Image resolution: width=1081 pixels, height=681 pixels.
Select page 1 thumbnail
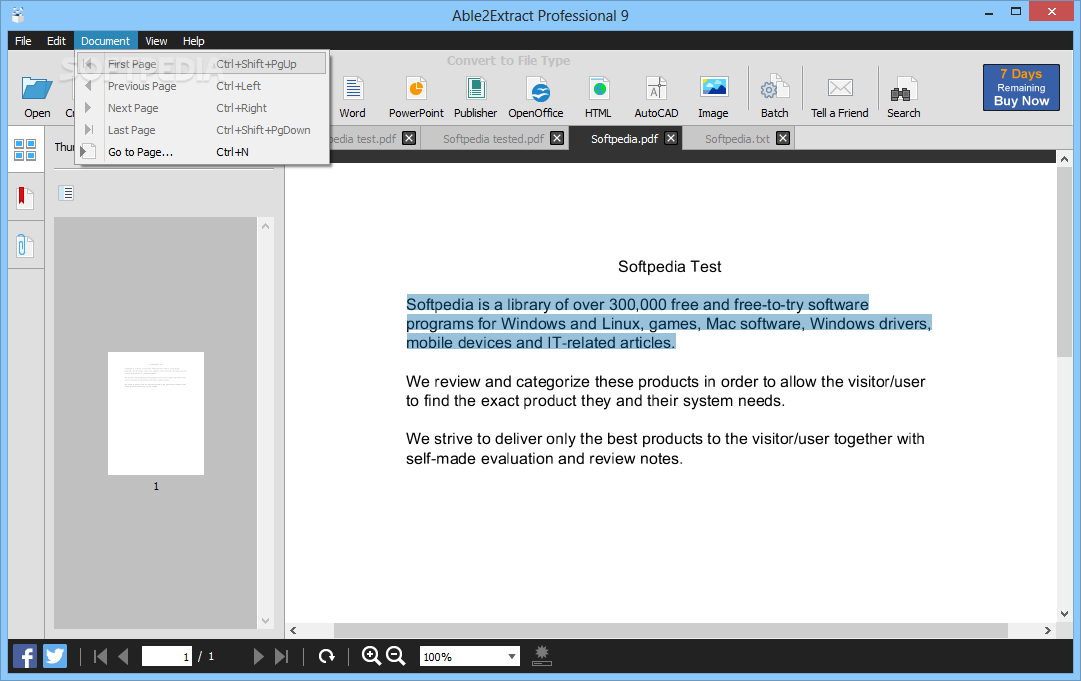tap(156, 414)
